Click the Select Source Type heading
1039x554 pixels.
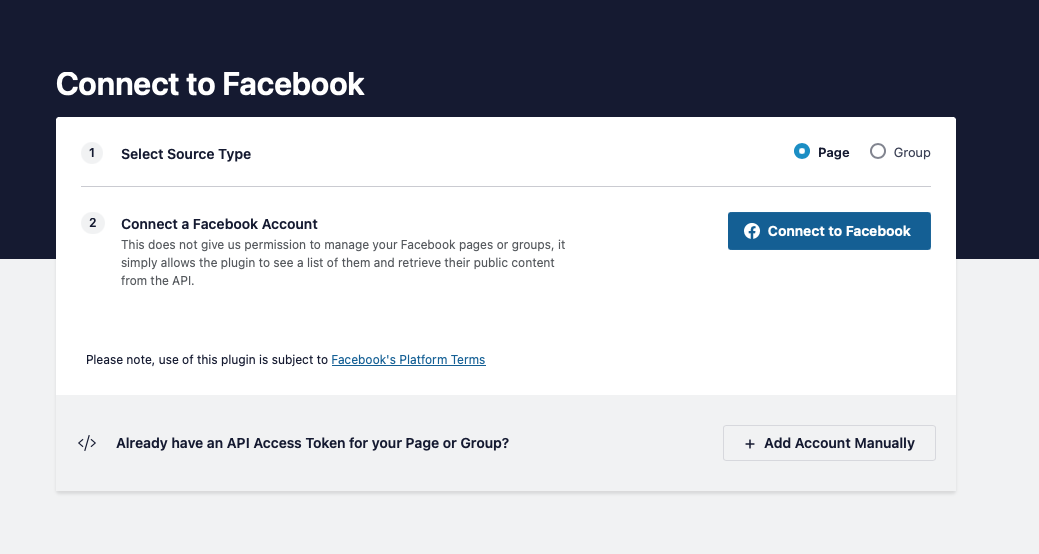tap(186, 154)
